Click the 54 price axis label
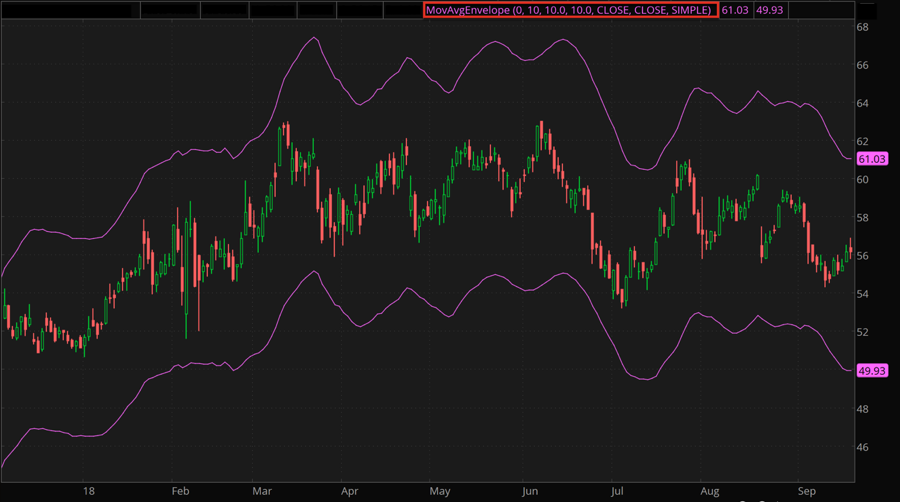The width and height of the screenshot is (900, 502). (x=862, y=294)
